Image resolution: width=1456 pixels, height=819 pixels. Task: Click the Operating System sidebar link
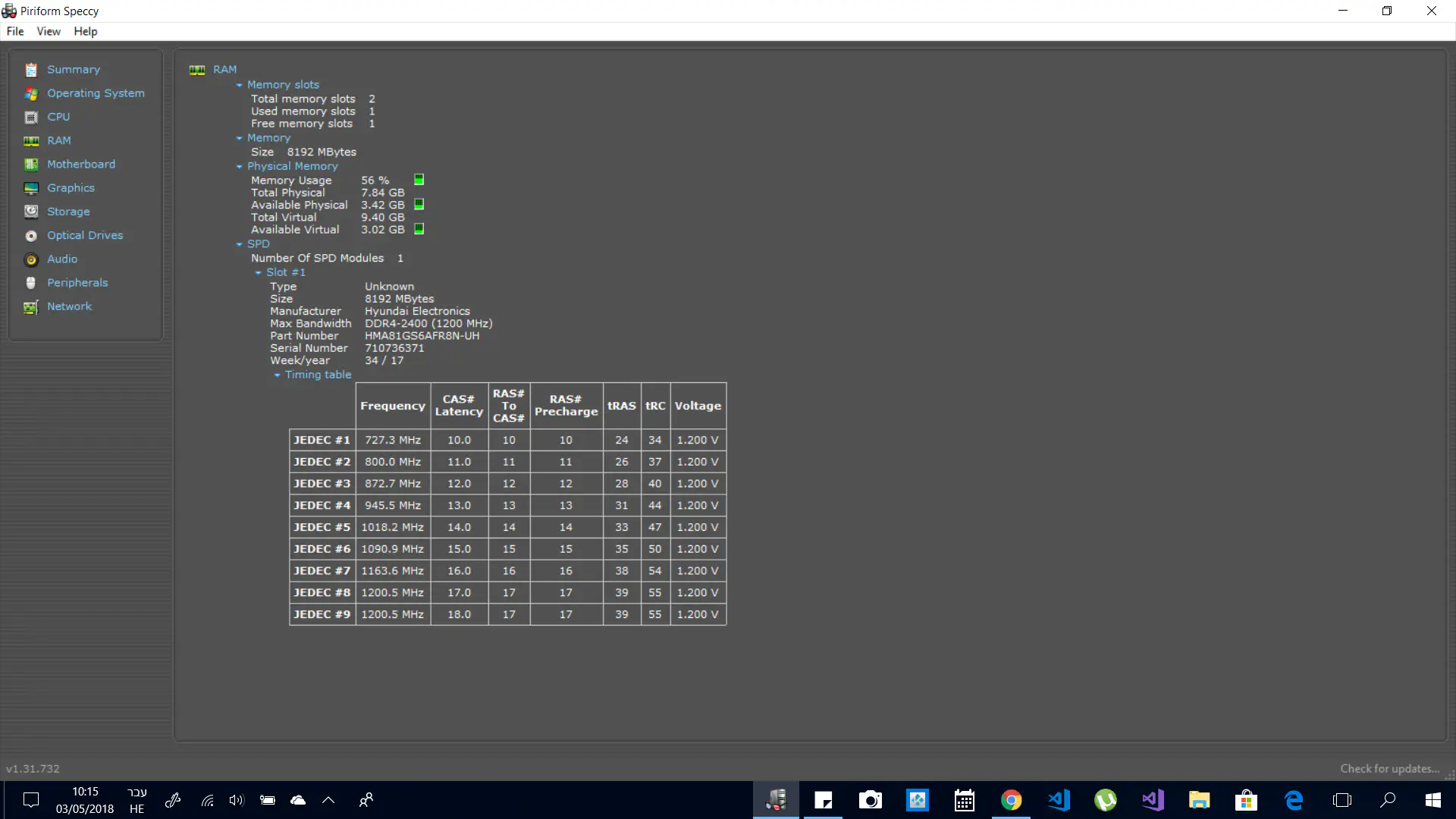point(96,93)
